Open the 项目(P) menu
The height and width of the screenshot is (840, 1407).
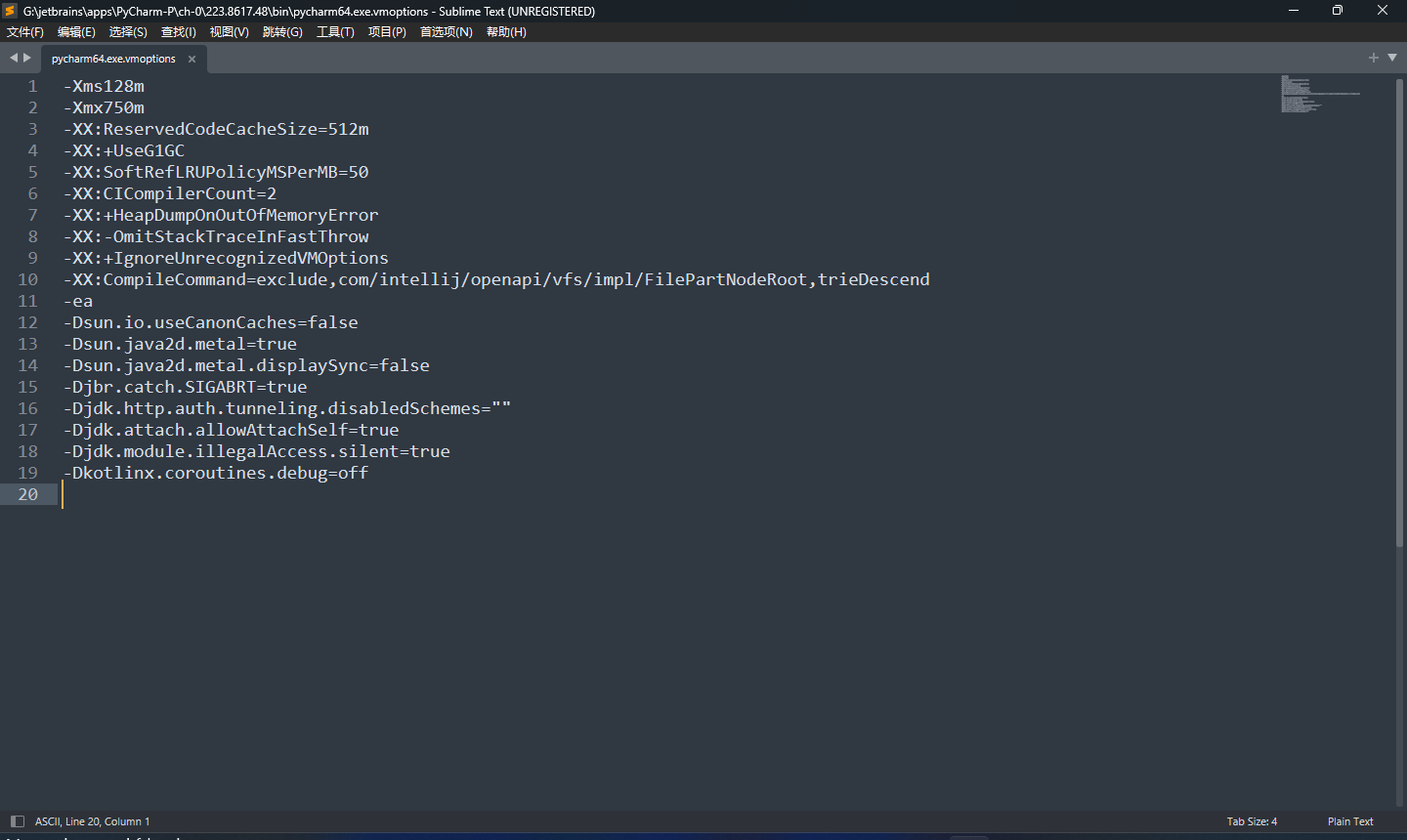387,32
